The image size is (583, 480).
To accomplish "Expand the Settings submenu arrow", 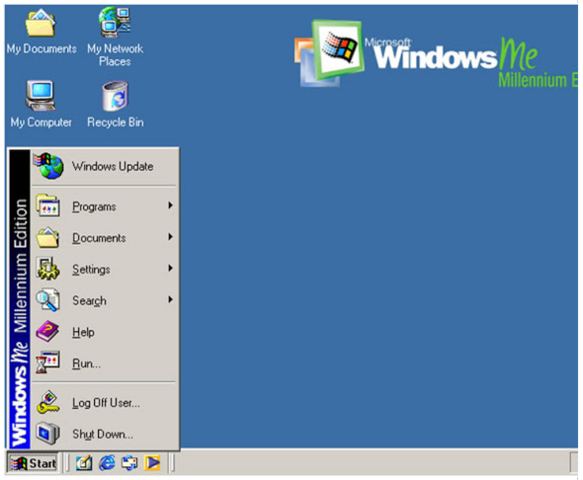I will [170, 268].
